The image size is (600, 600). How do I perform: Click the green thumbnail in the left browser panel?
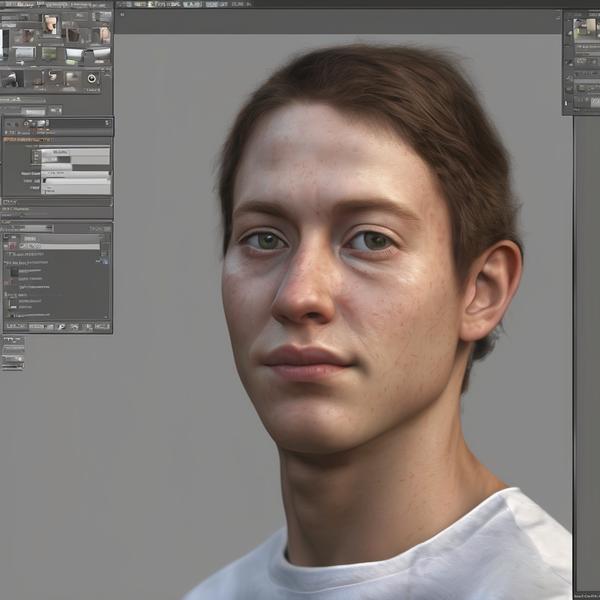(50, 53)
